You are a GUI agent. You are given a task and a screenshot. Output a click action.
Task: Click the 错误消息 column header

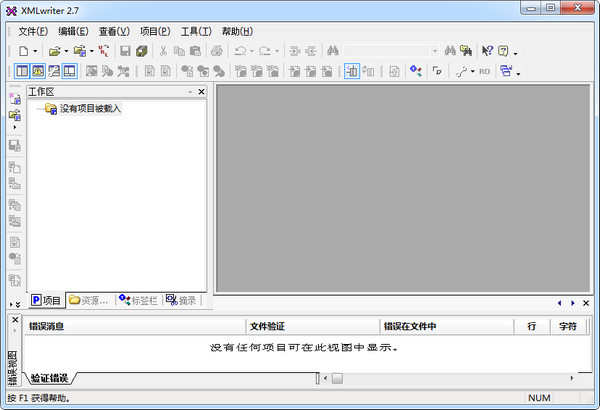pyautogui.click(x=134, y=326)
